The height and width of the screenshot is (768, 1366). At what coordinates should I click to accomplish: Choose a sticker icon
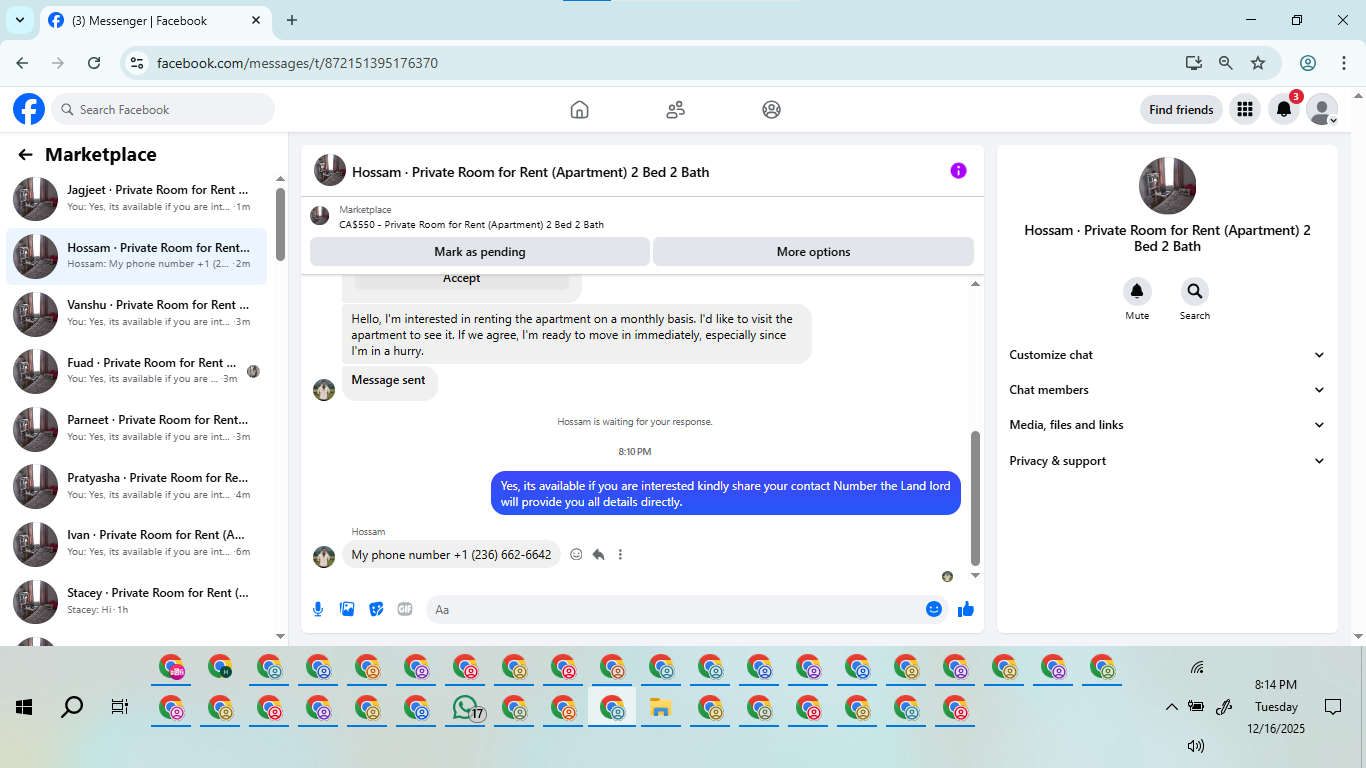[376, 609]
